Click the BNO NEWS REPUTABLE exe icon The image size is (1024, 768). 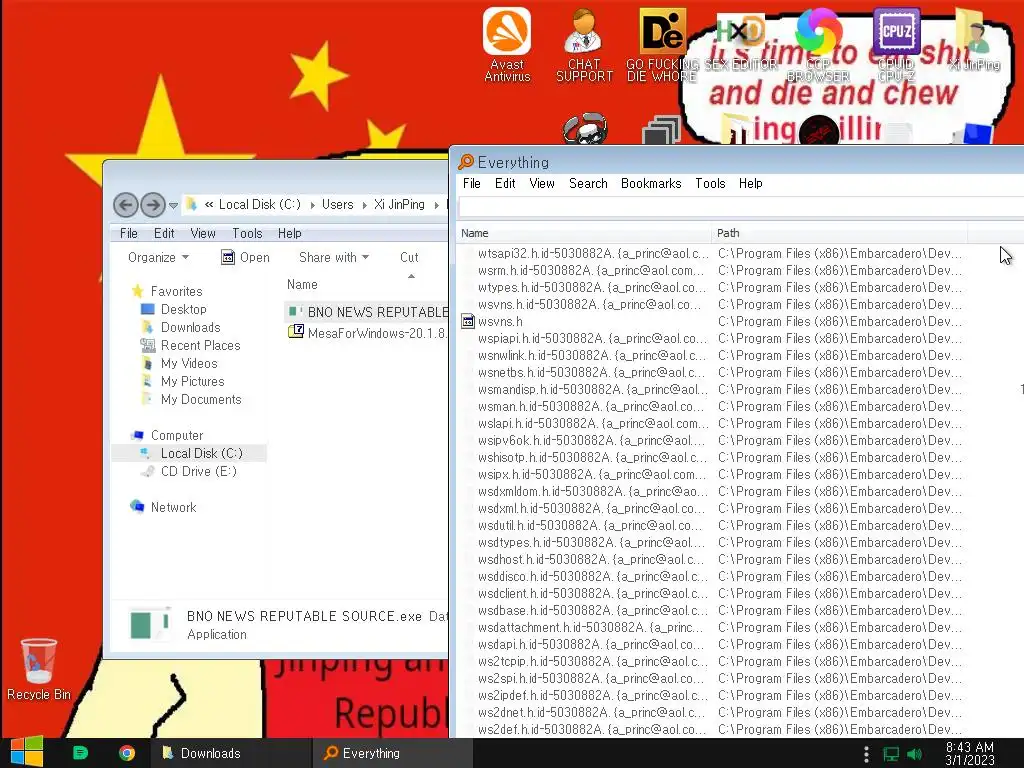click(296, 311)
